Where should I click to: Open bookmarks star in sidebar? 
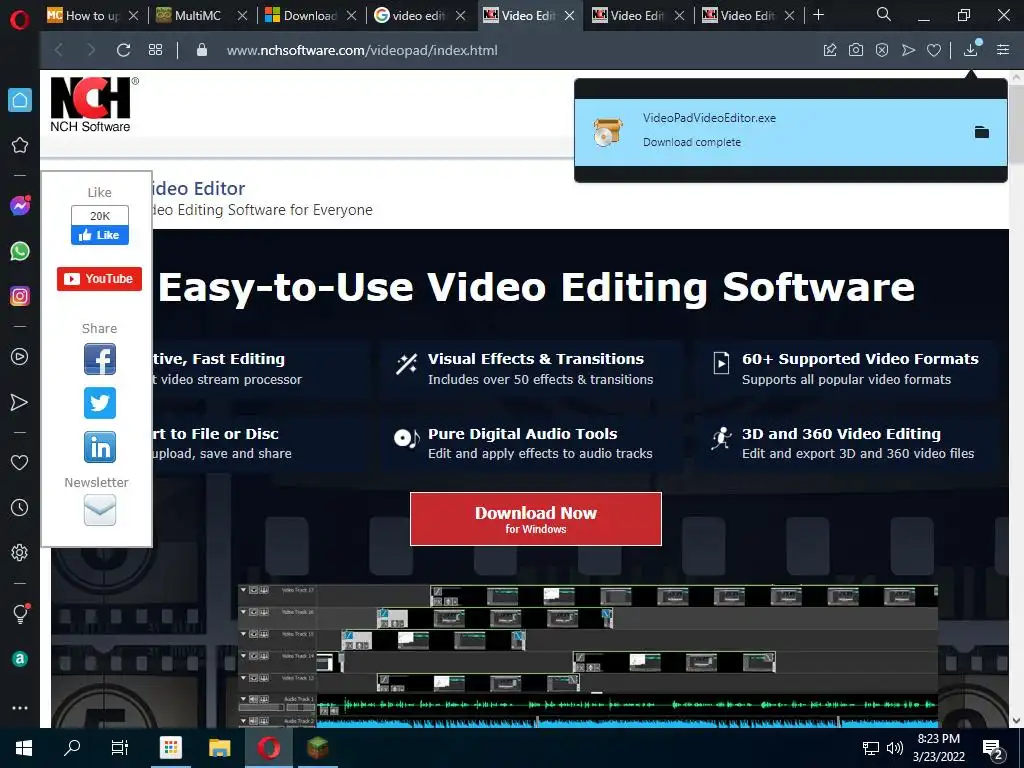coord(20,145)
